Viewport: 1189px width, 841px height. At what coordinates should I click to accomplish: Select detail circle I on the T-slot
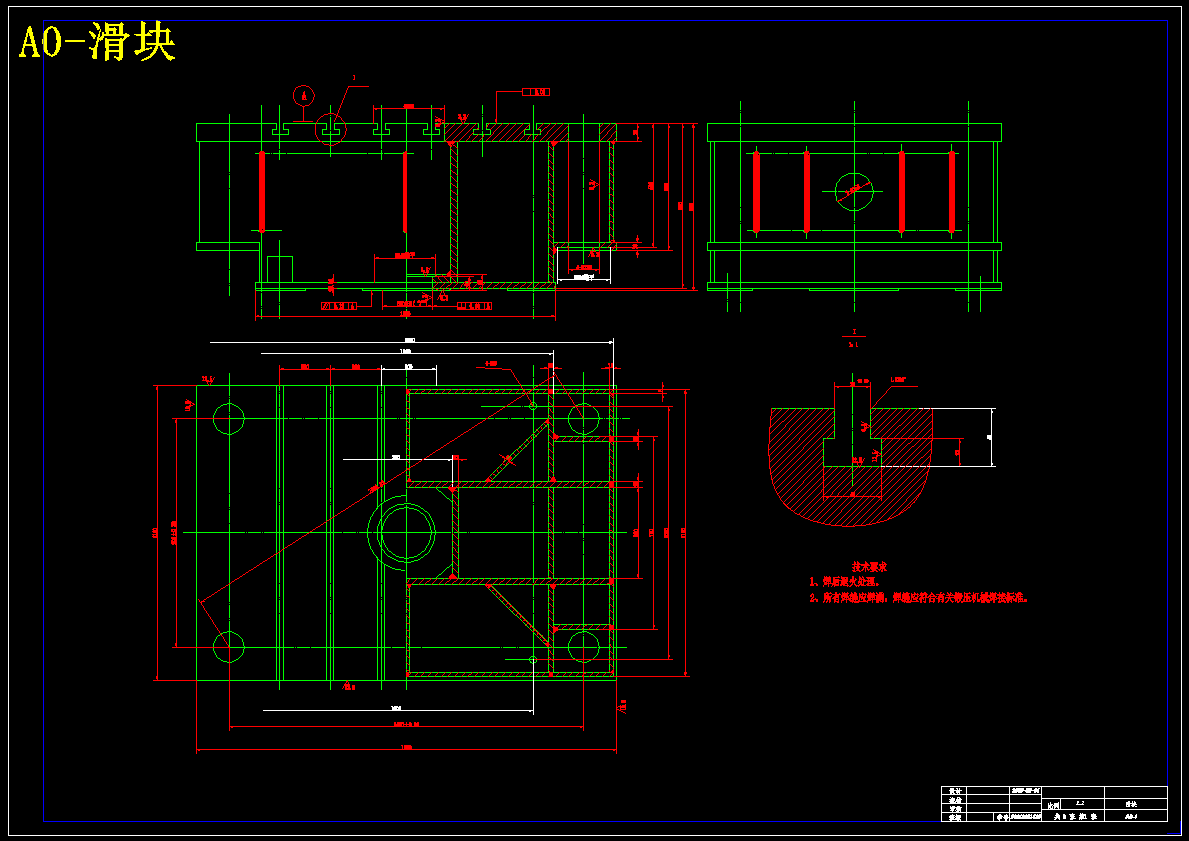click(331, 129)
